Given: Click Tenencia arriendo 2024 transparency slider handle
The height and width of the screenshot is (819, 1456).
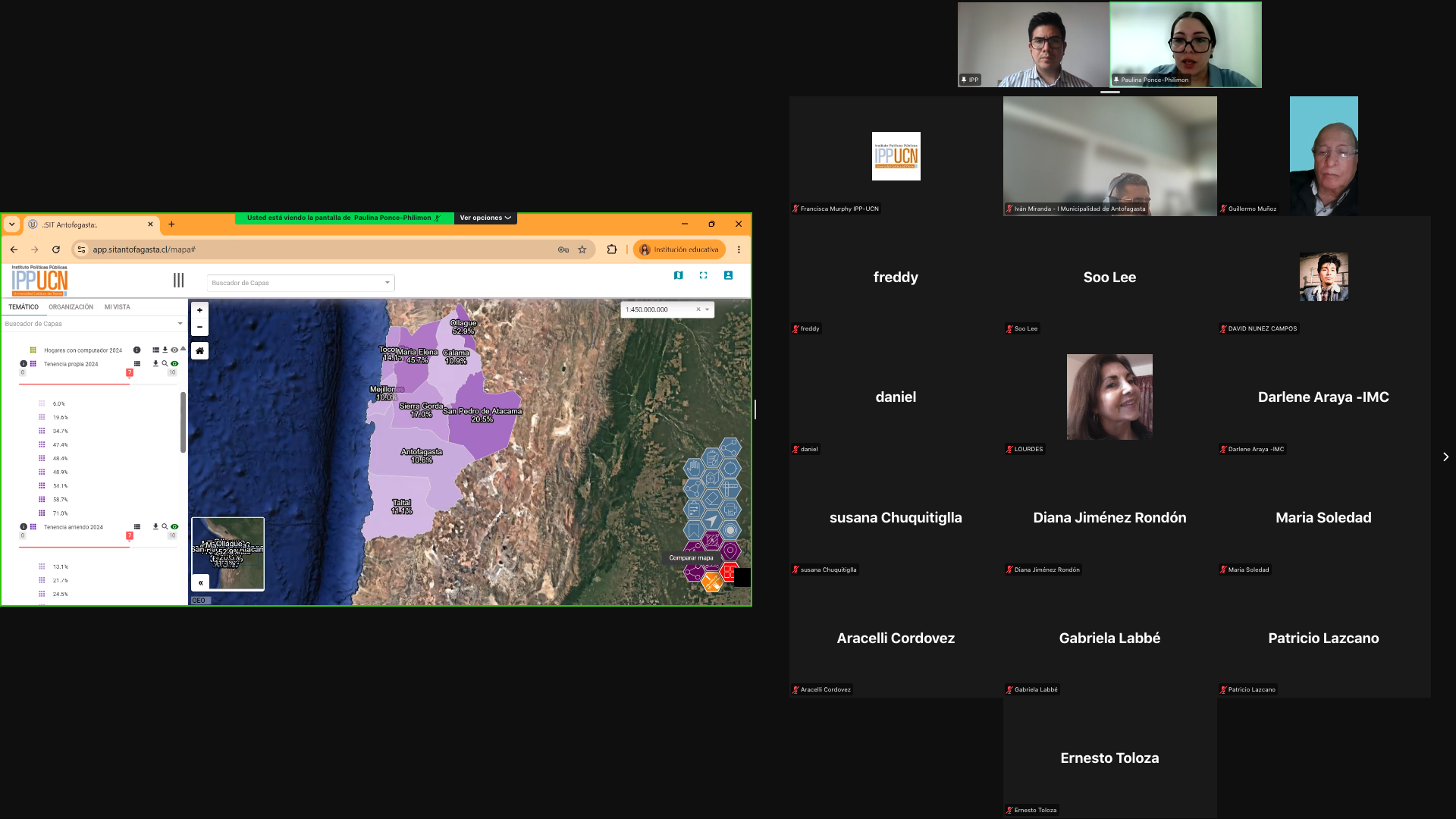Looking at the screenshot, I should (130, 535).
